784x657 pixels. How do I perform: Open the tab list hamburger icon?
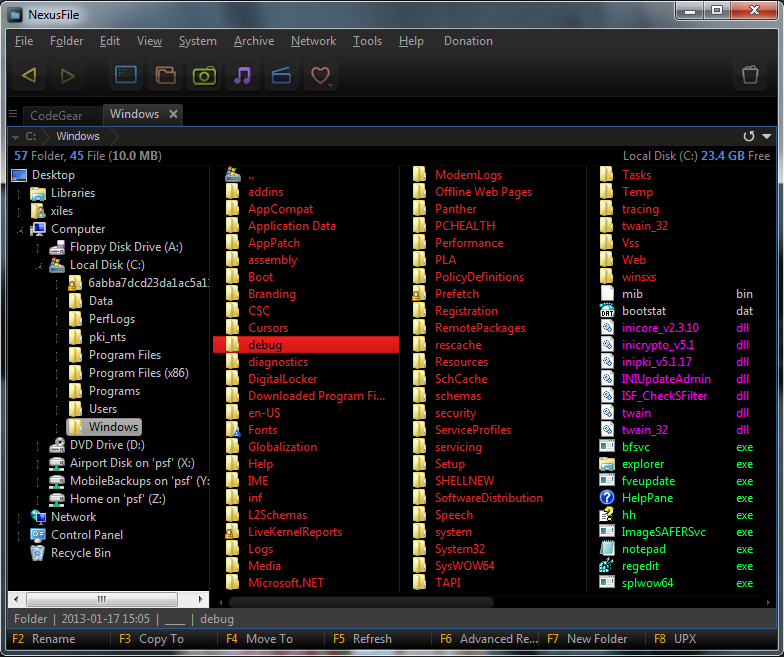tap(14, 114)
